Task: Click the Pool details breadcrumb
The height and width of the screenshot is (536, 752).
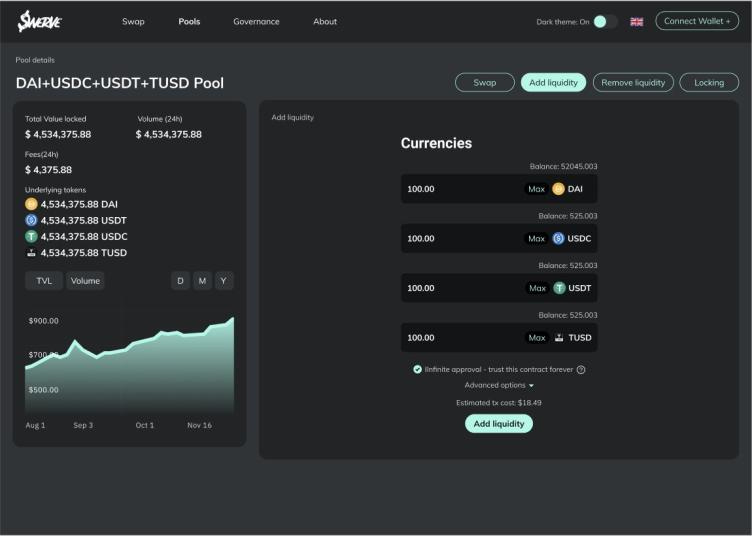Action: (35, 60)
